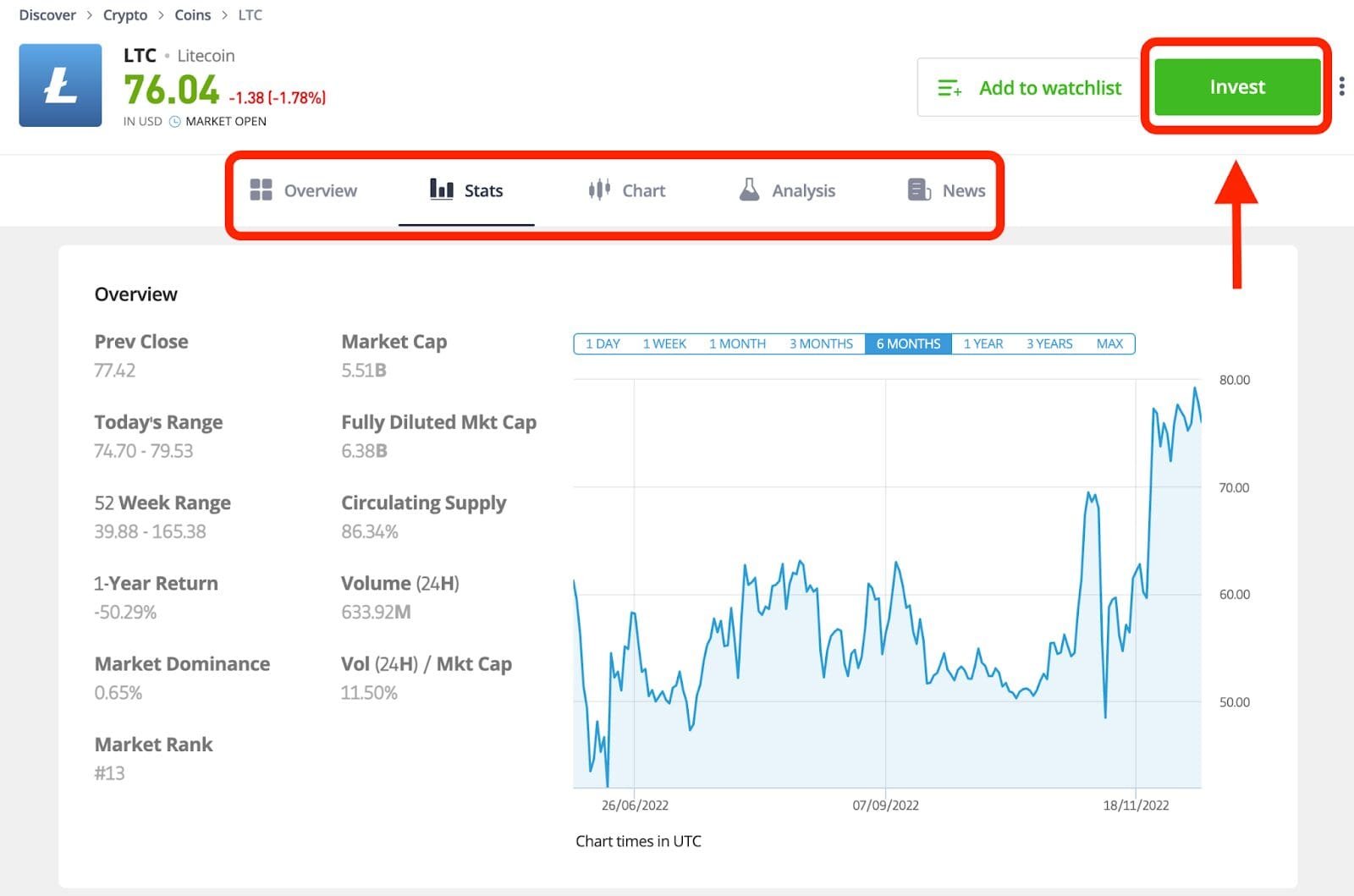Click the add-to-watchlist list icon

click(x=949, y=88)
